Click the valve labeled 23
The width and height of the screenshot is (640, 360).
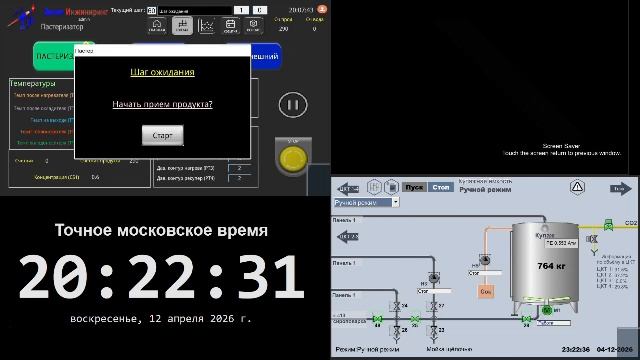[x=433, y=331]
